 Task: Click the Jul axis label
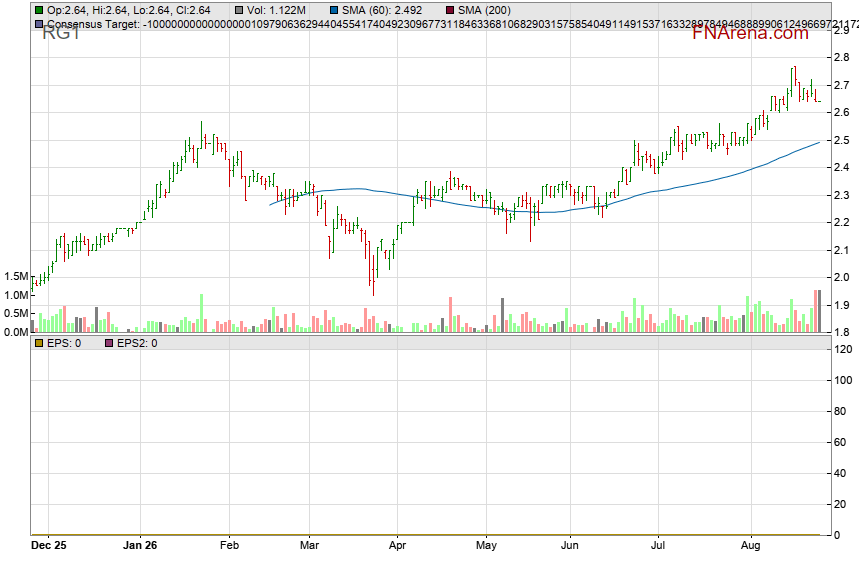(x=657, y=545)
